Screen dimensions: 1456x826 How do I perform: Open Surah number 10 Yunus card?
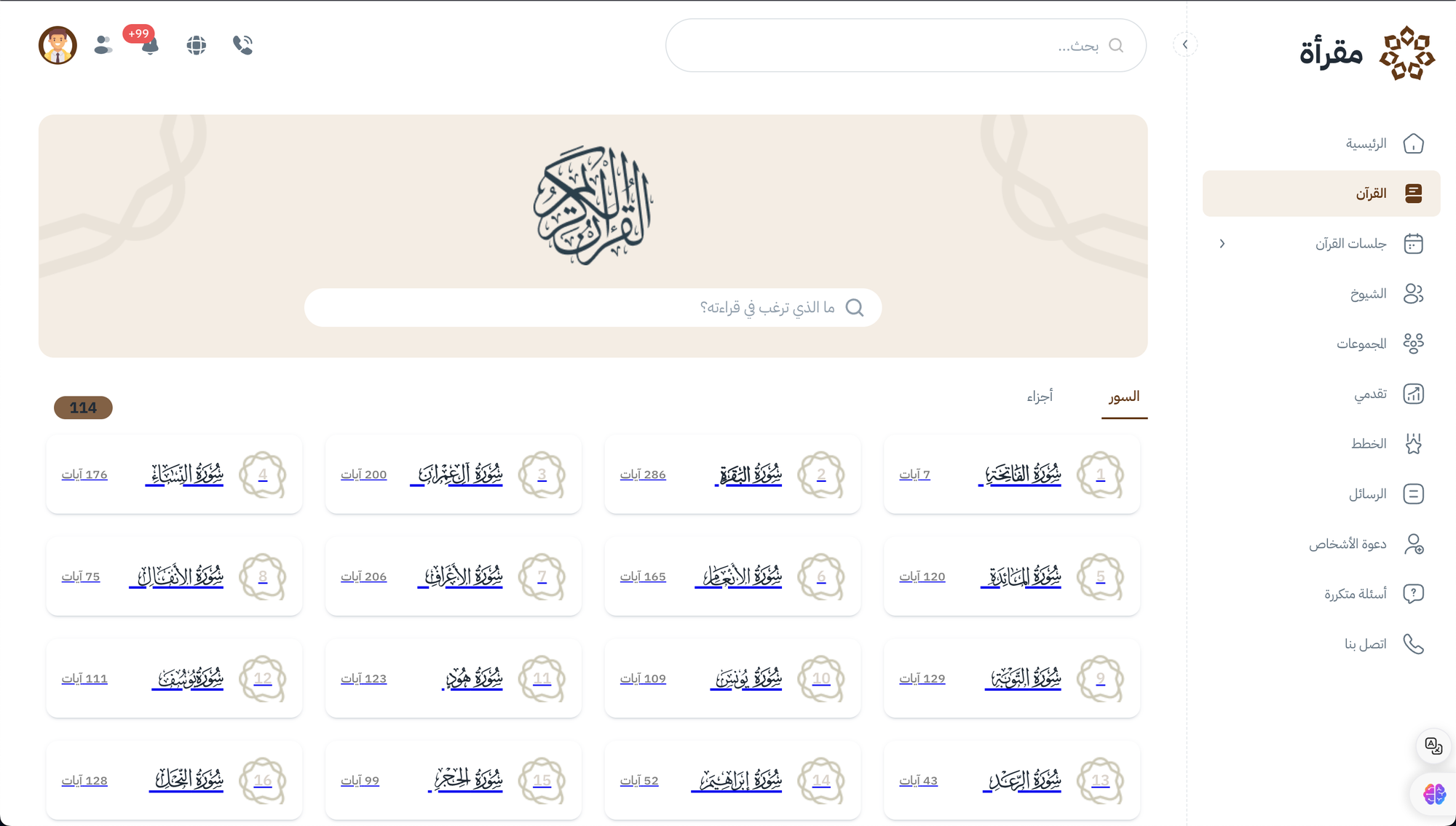pos(732,678)
